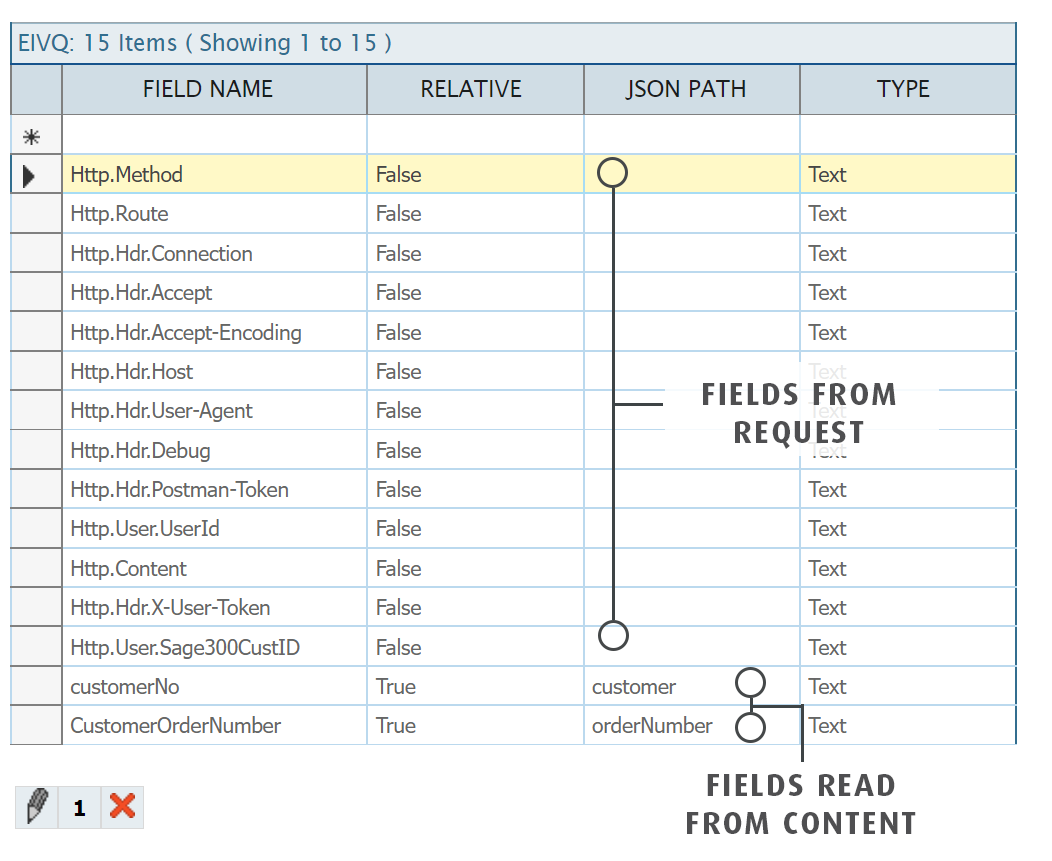Click the True value for customerNo
Image resolution: width=1052 pixels, height=861 pixels.
[x=396, y=687]
